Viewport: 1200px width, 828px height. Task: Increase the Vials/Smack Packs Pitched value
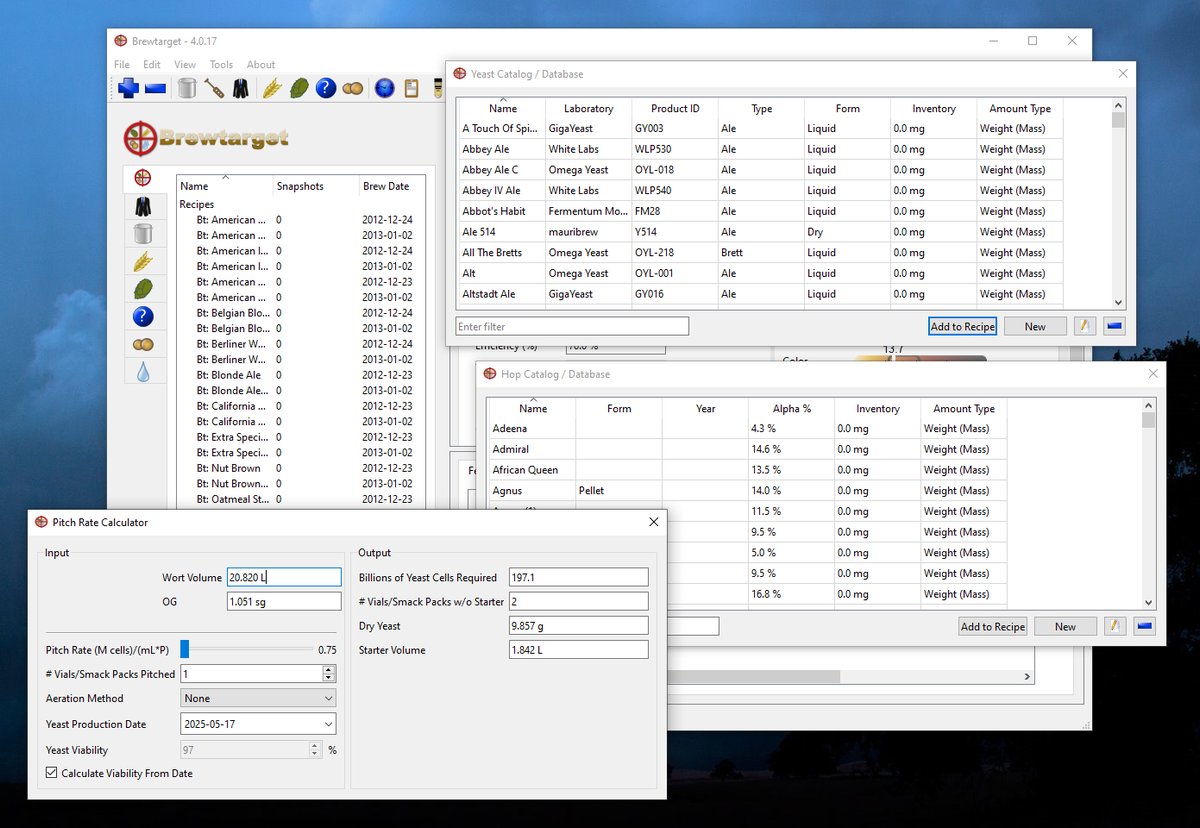pos(329,669)
